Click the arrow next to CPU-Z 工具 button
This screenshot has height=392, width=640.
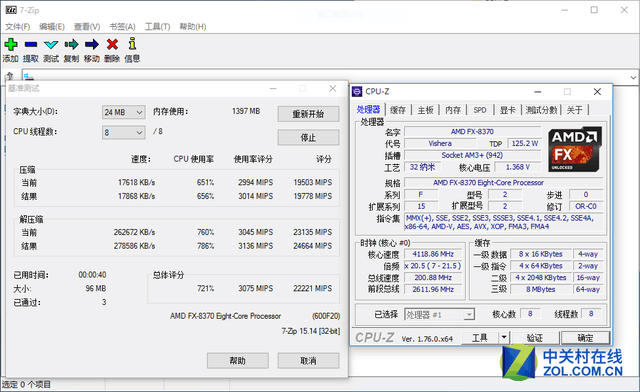pos(504,337)
